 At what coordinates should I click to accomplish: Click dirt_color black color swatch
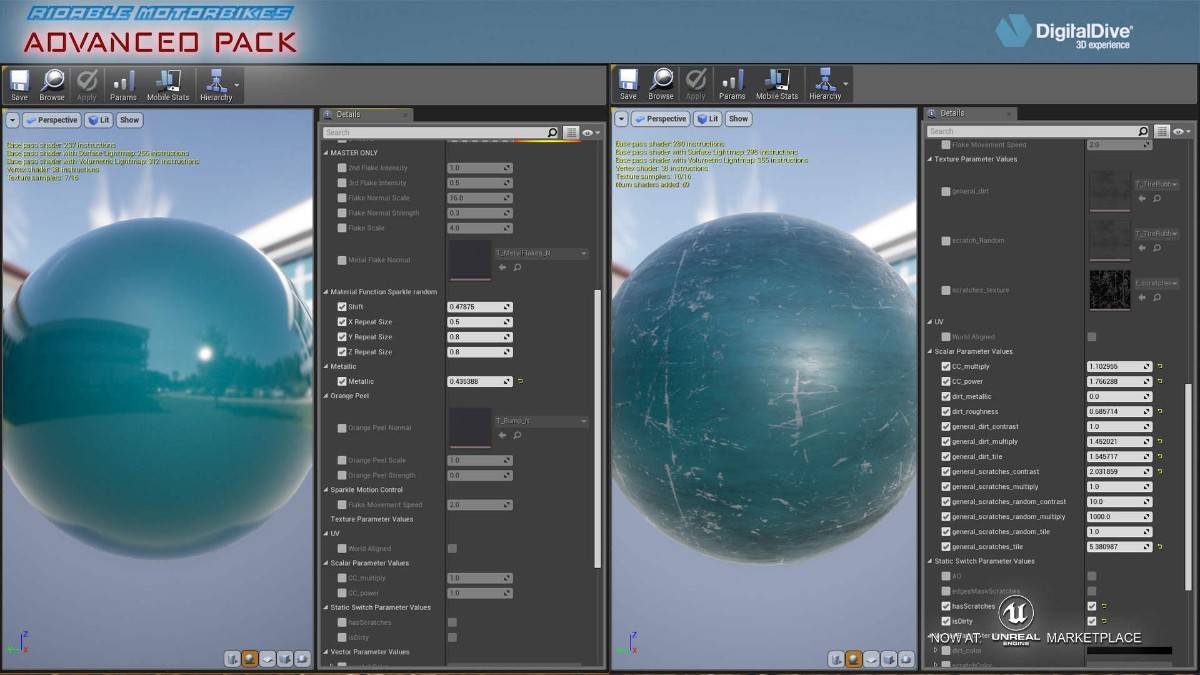pos(1129,651)
